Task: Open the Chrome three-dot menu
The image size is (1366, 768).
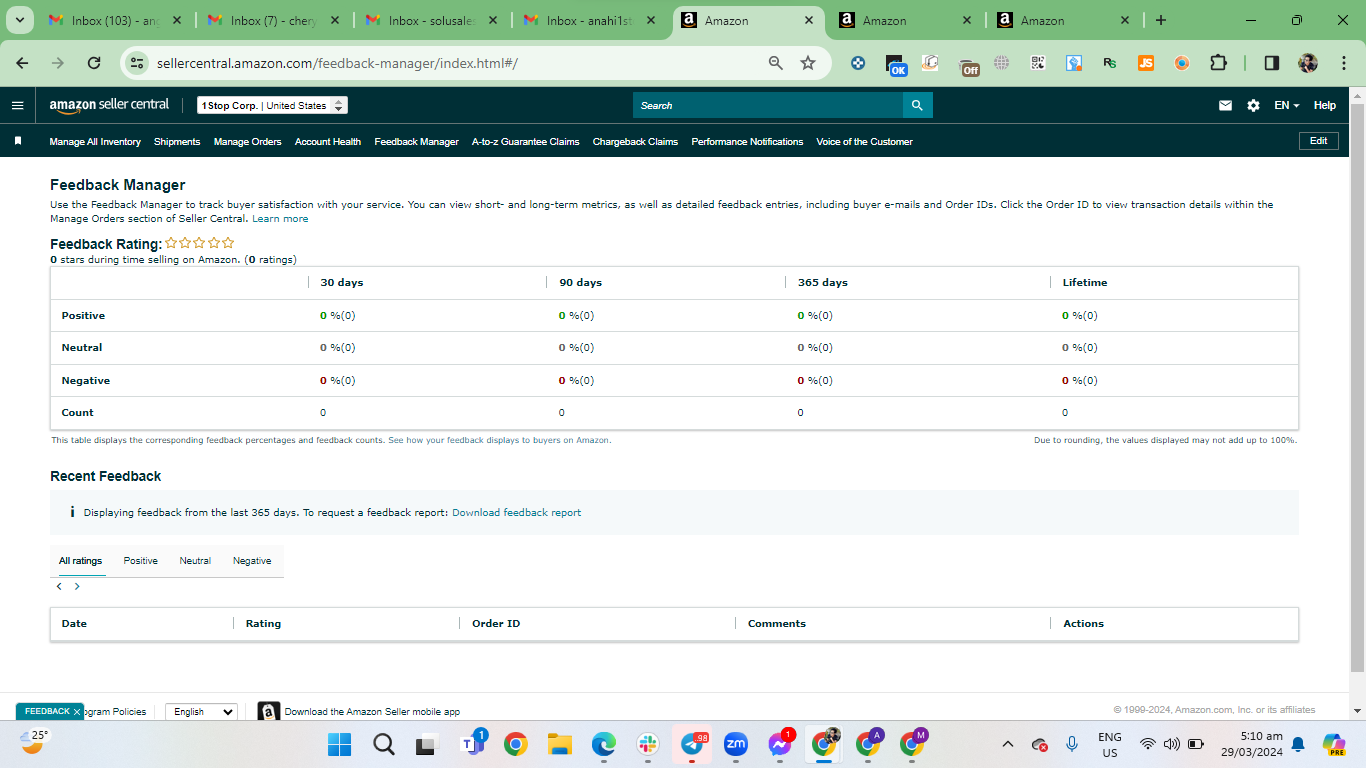Action: click(x=1342, y=62)
